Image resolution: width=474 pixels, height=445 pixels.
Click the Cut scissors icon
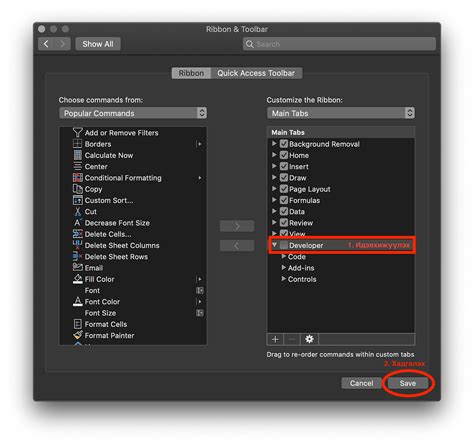(x=77, y=212)
